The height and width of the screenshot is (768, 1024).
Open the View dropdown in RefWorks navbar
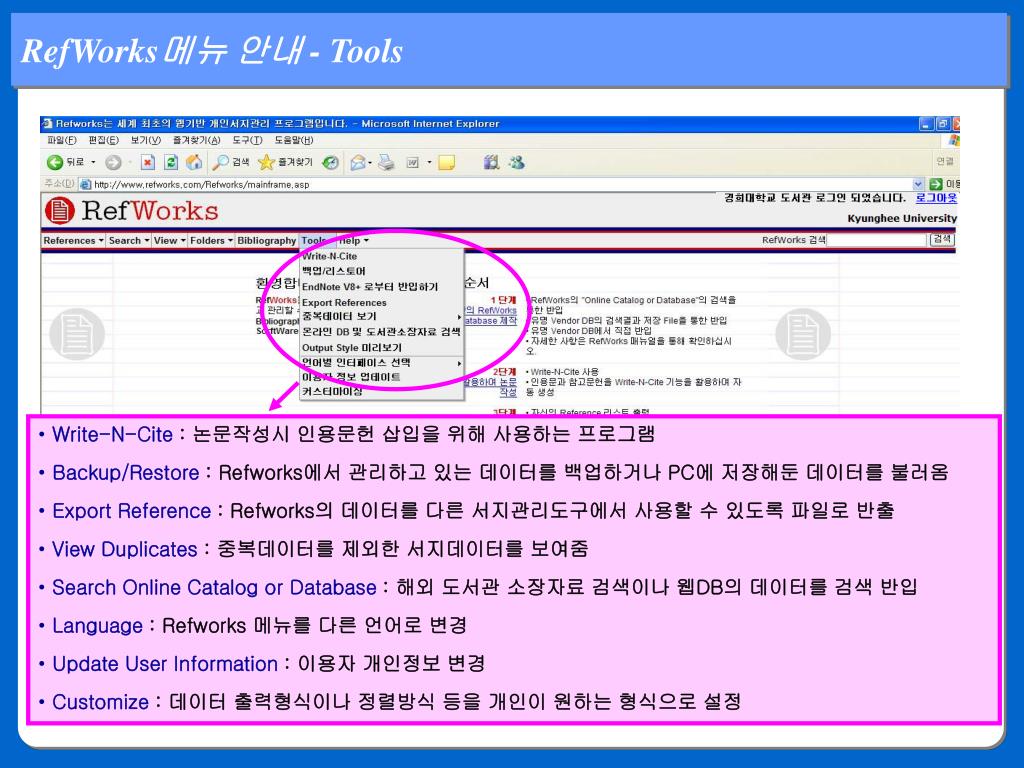point(169,240)
